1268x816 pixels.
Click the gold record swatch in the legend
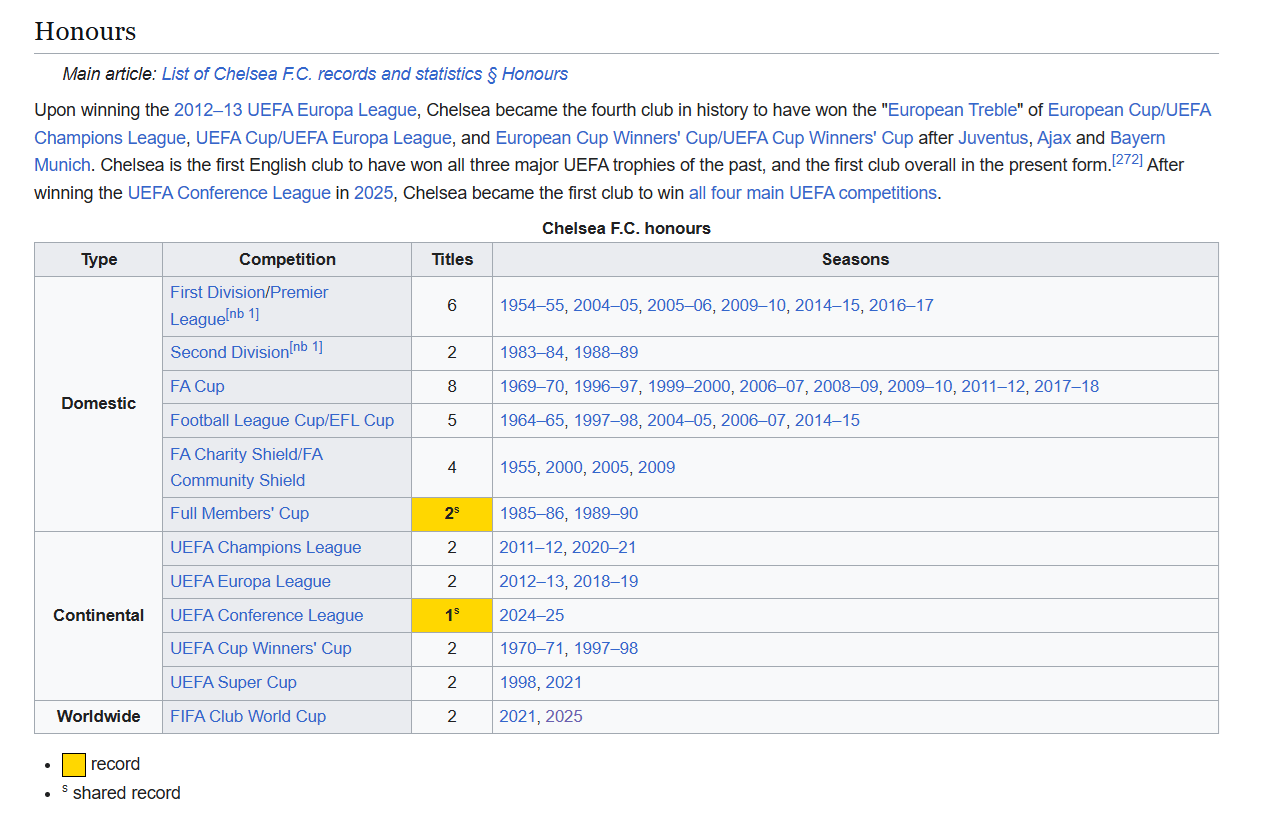[74, 765]
